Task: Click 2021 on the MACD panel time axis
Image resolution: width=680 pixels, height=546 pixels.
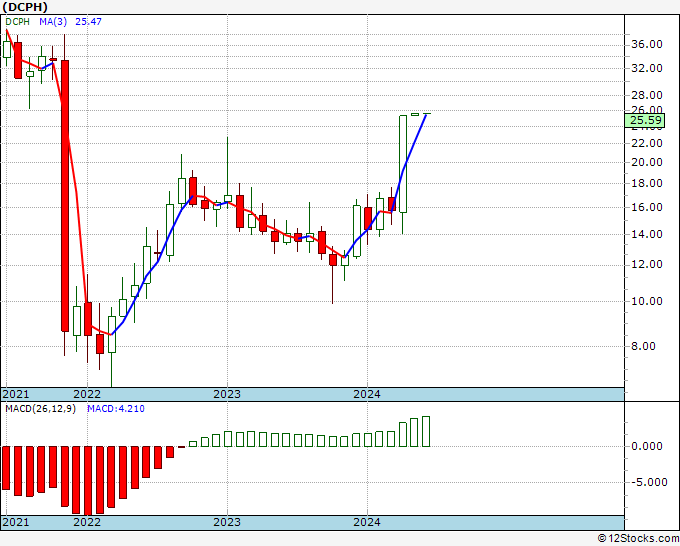Action: tap(16, 522)
